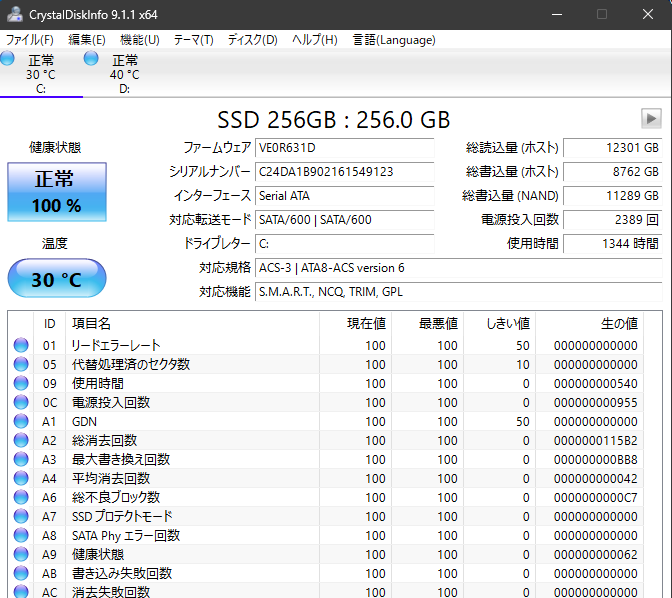Open the ディスク(D) menu

(x=252, y=40)
